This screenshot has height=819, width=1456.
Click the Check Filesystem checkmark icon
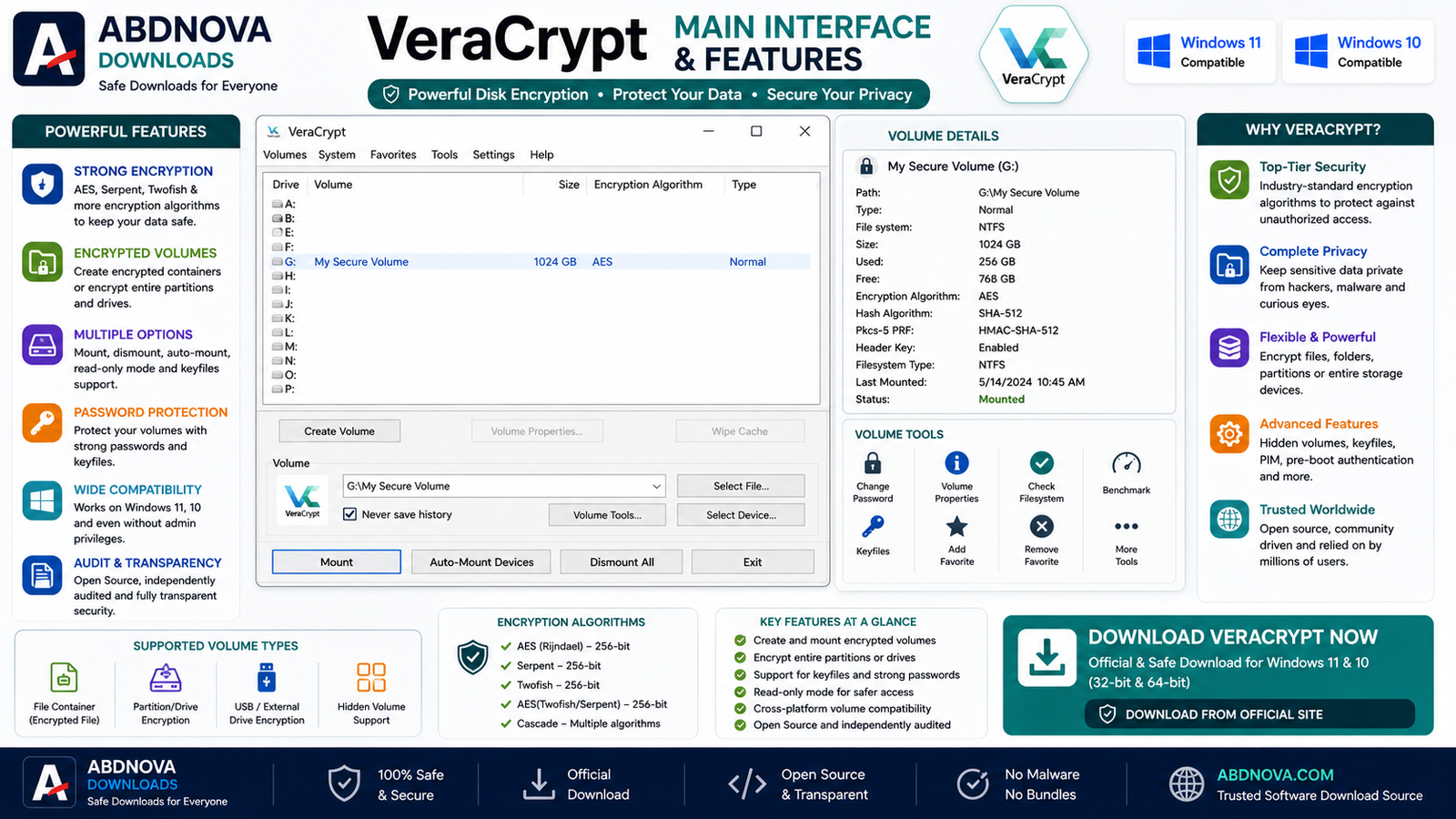[1041, 462]
